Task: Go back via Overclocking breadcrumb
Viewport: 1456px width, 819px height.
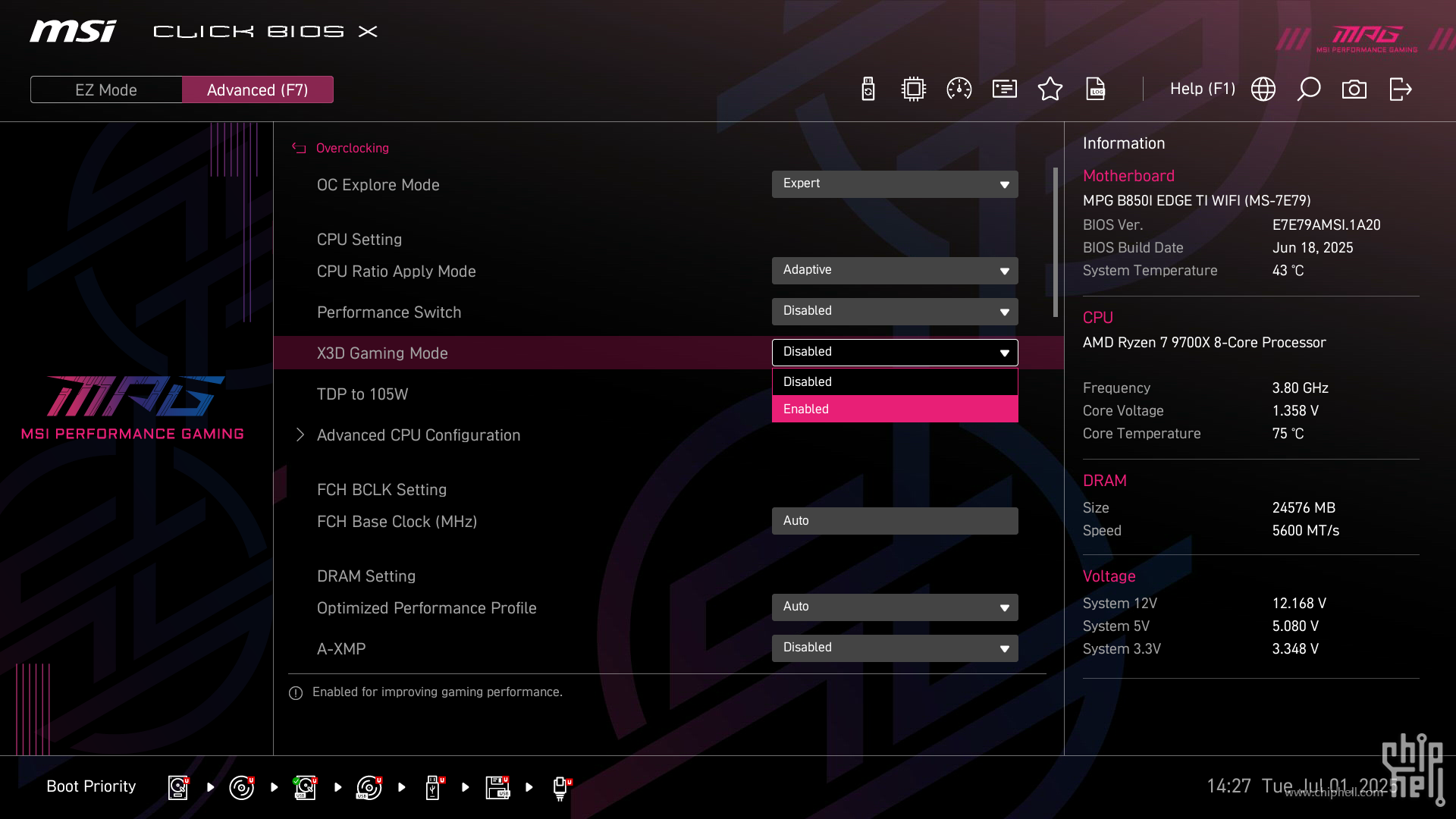Action: point(352,148)
